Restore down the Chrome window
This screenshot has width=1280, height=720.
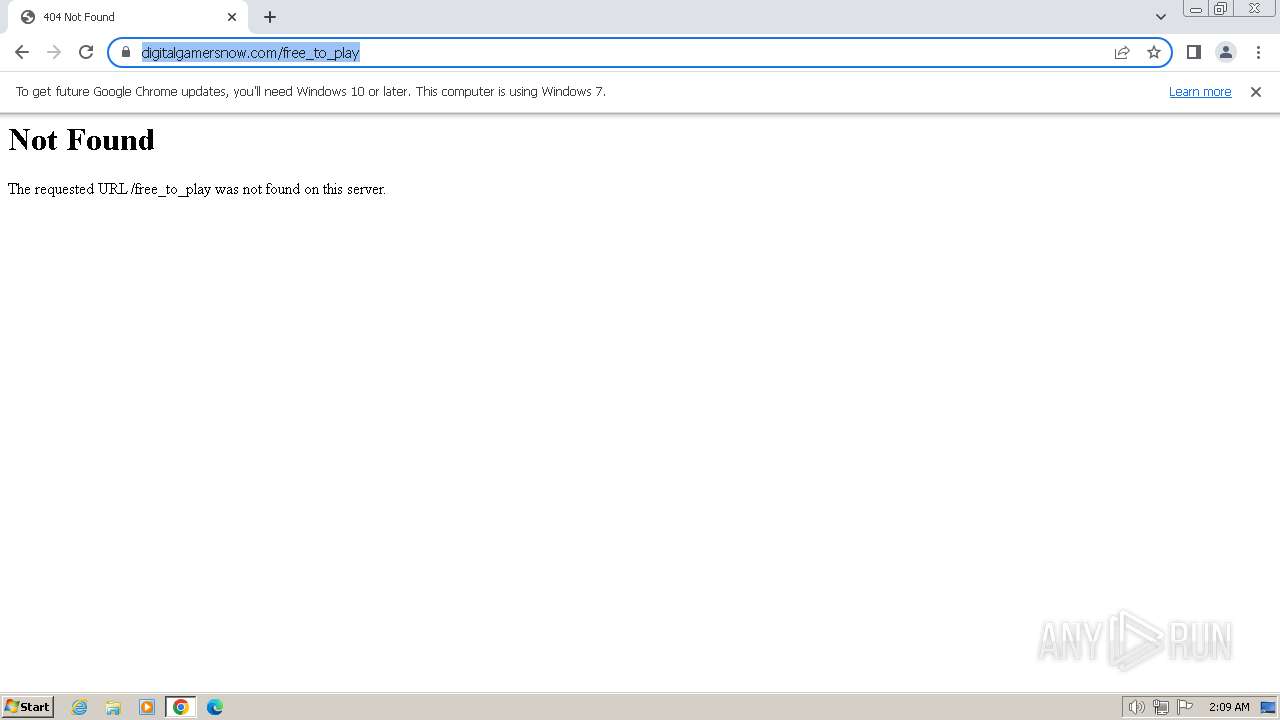click(1221, 9)
